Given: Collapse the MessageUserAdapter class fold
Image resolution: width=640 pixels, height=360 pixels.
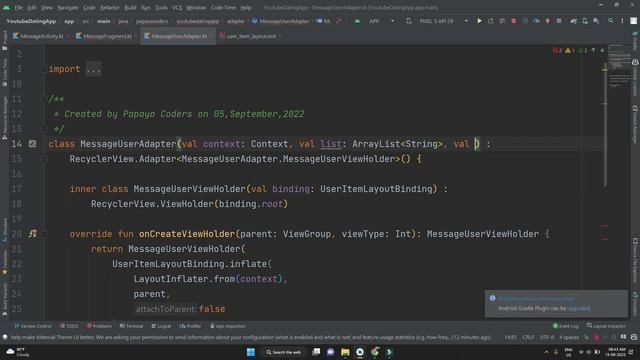Looking at the screenshot, I should 44,159.
